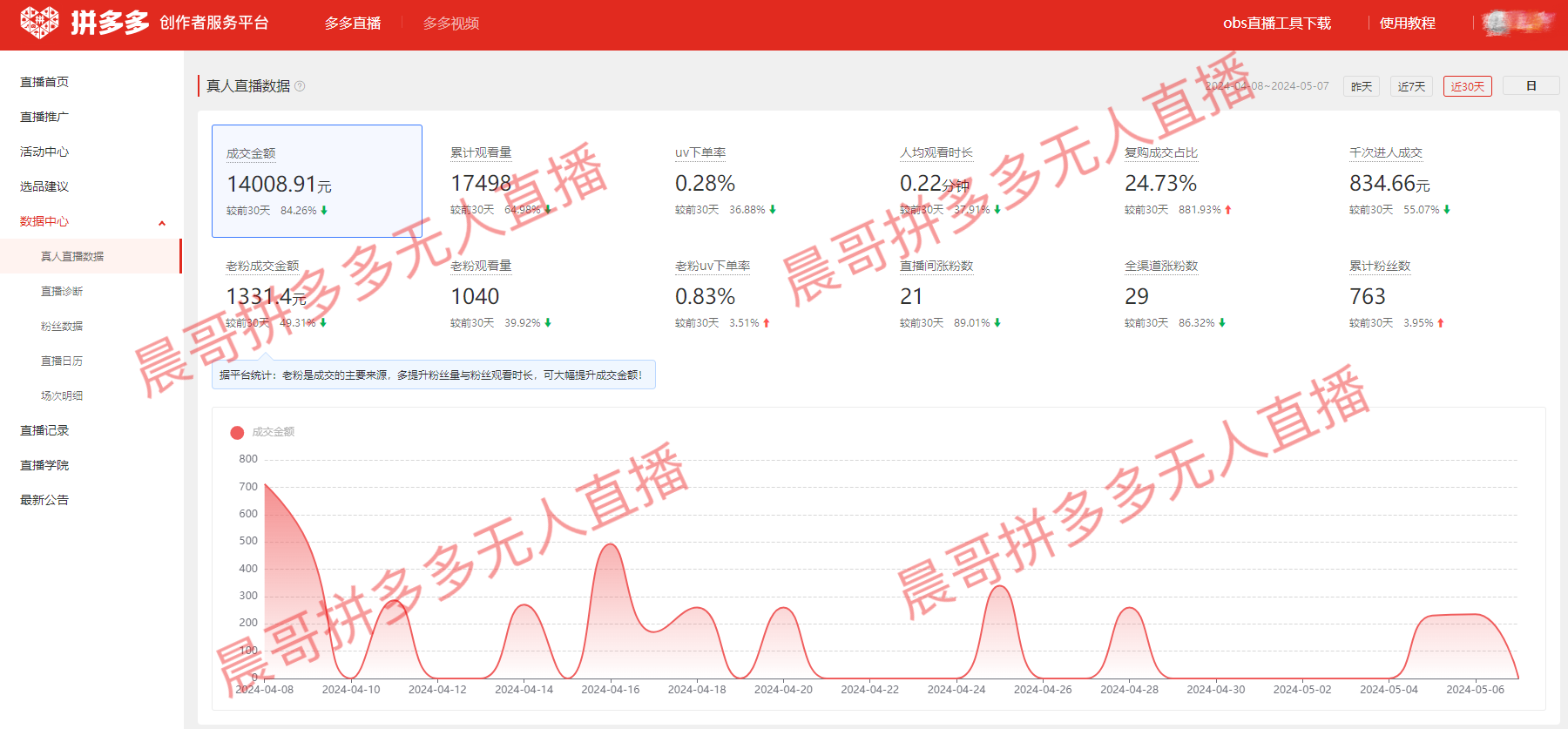Open 直播诊断 in the sidebar
The width and height of the screenshot is (1568, 729).
click(x=62, y=291)
